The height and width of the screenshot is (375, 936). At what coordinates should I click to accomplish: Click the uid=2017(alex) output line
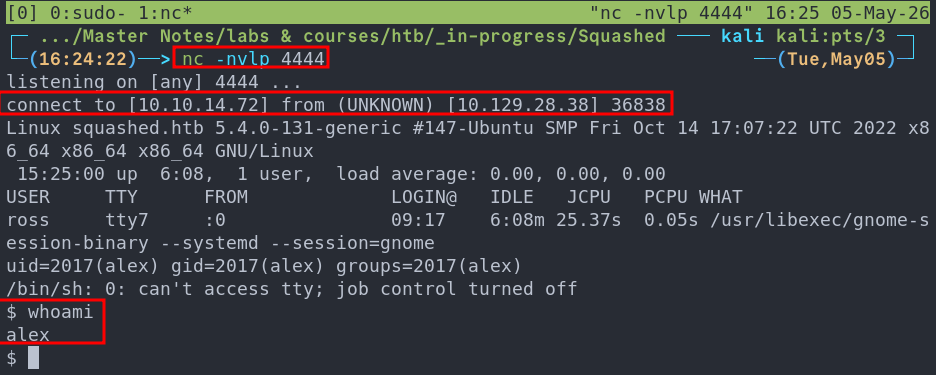tap(264, 266)
